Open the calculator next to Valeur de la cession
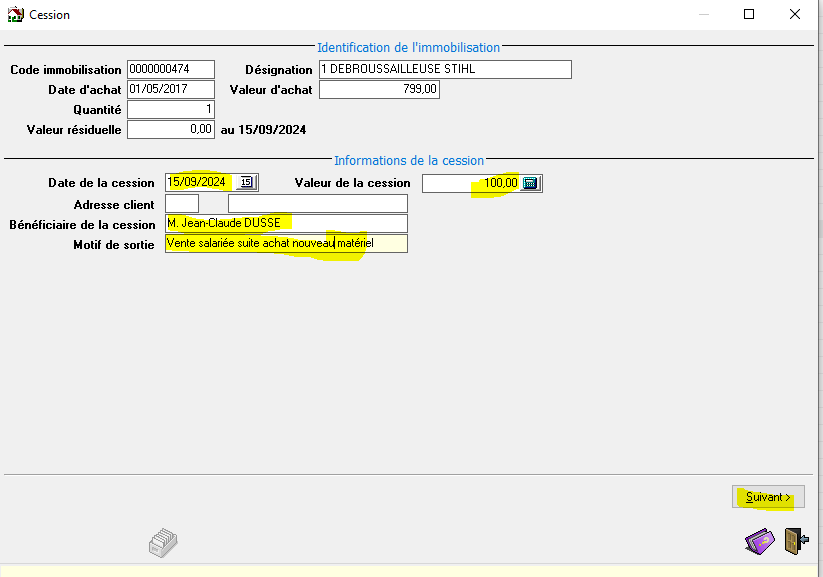 [531, 183]
